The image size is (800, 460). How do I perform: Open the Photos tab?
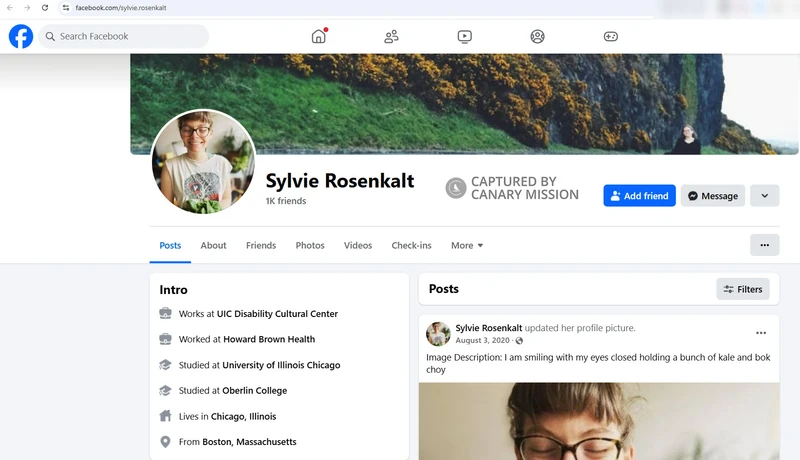(310, 245)
